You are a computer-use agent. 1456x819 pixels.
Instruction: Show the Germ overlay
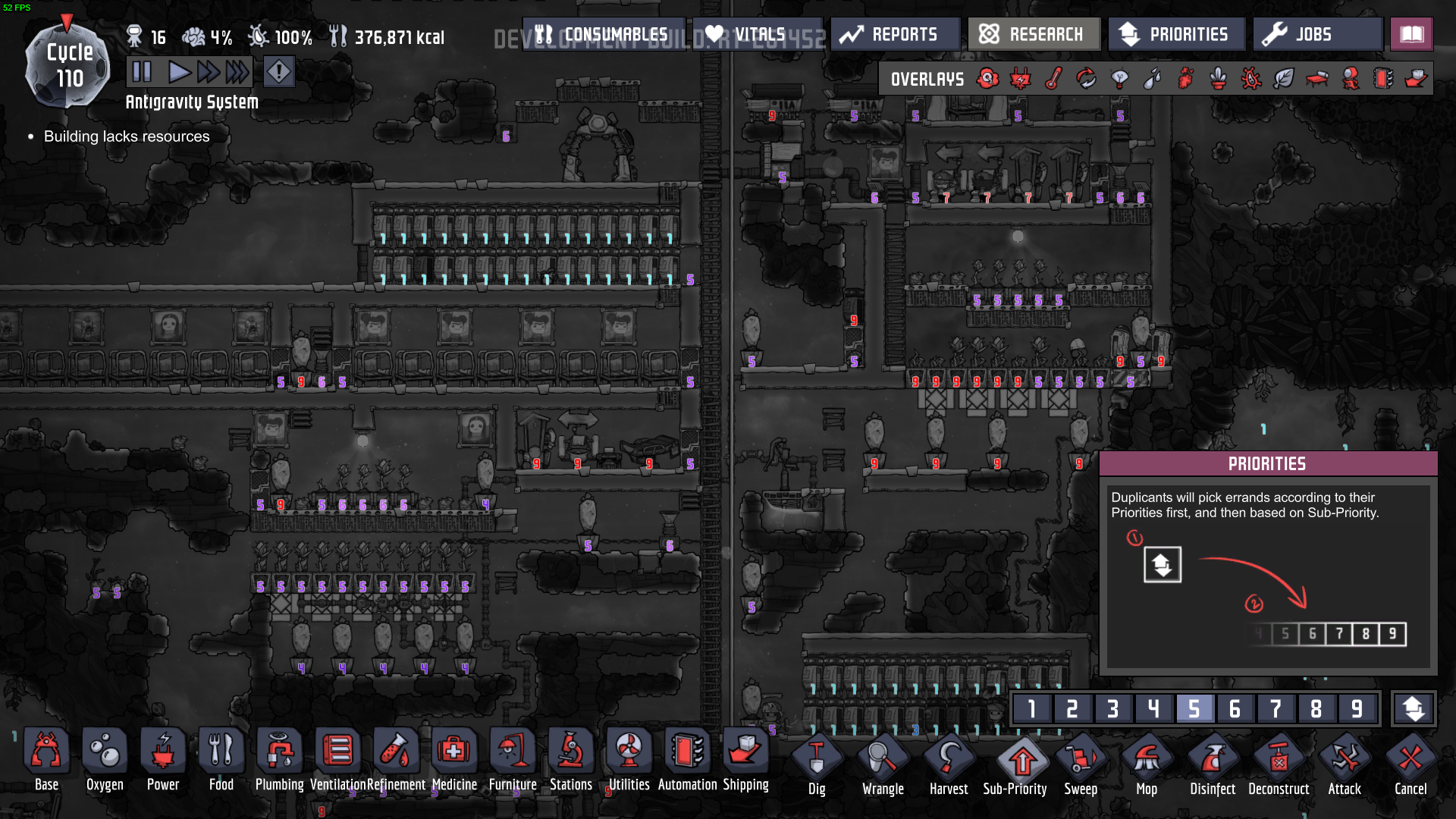pos(1251,79)
